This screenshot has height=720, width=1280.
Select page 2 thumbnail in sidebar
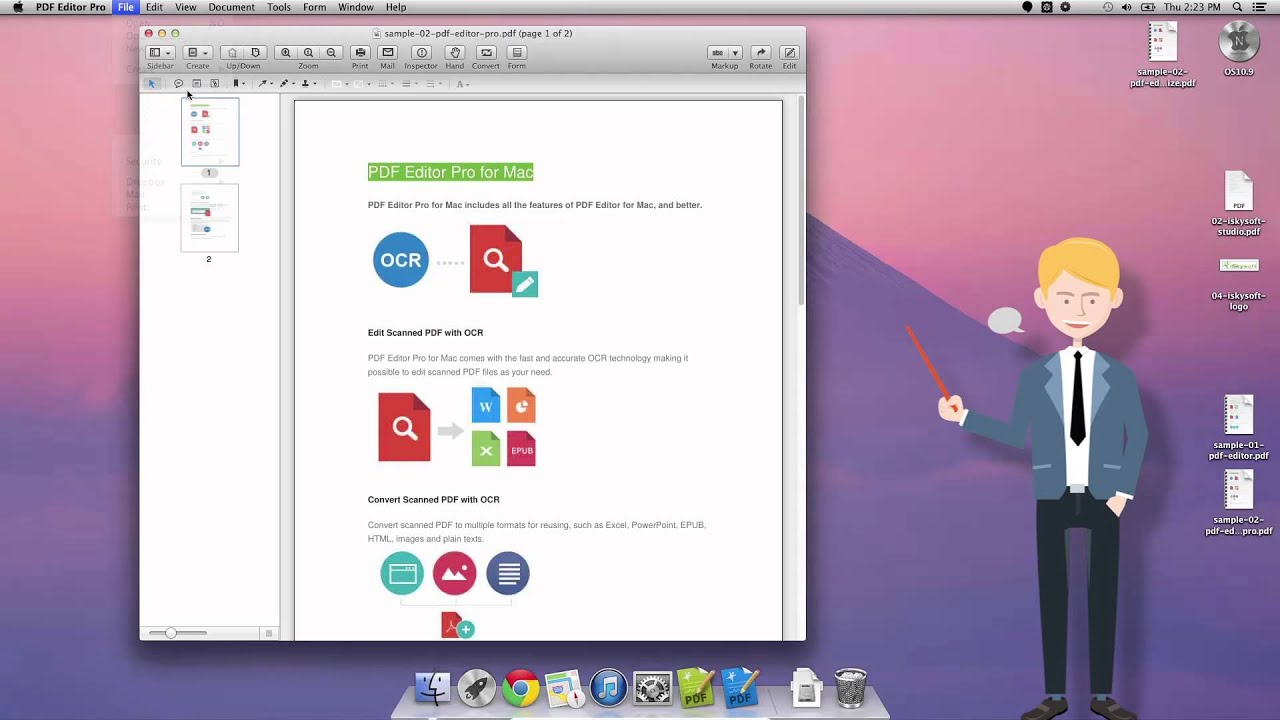coord(210,218)
